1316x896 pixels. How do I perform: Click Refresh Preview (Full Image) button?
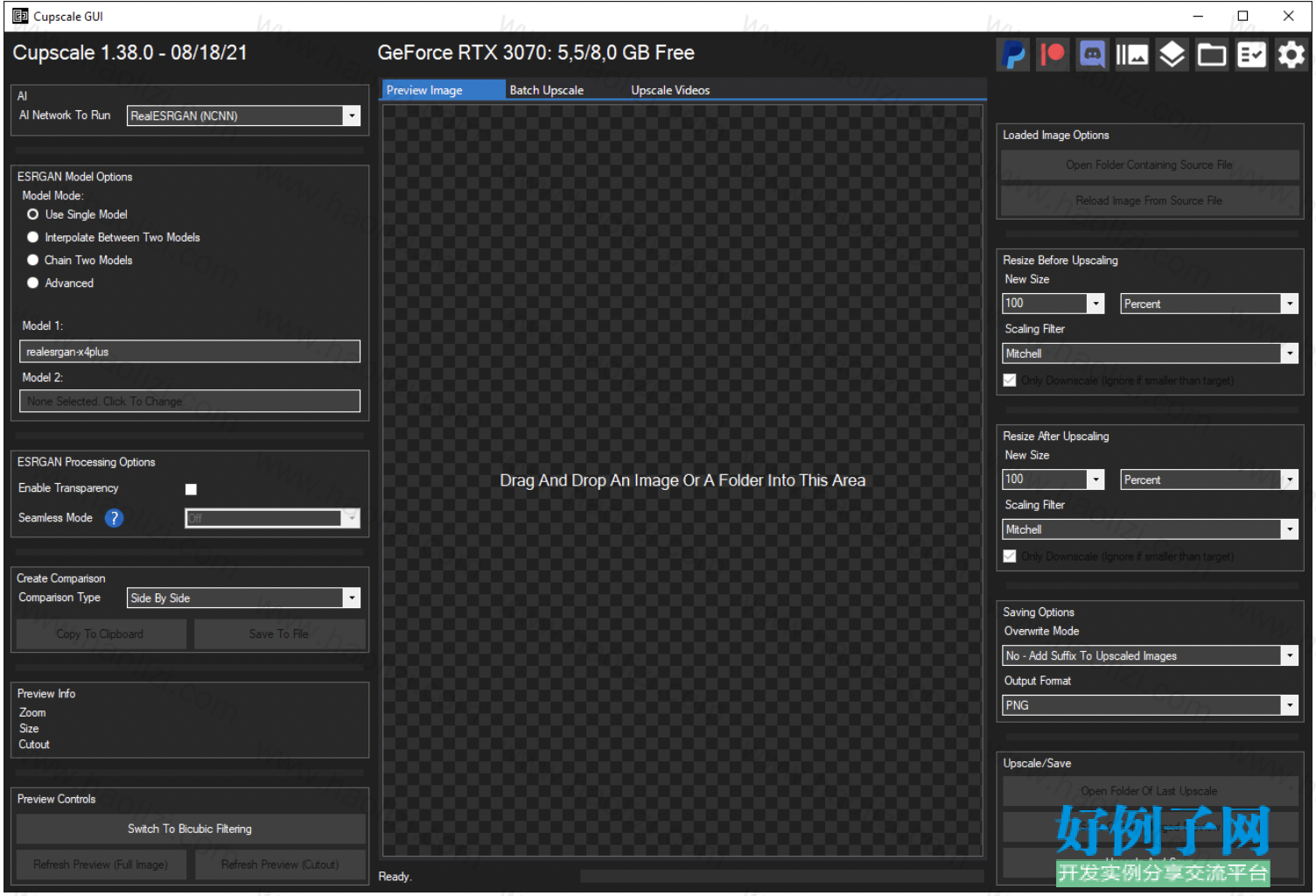(x=101, y=864)
